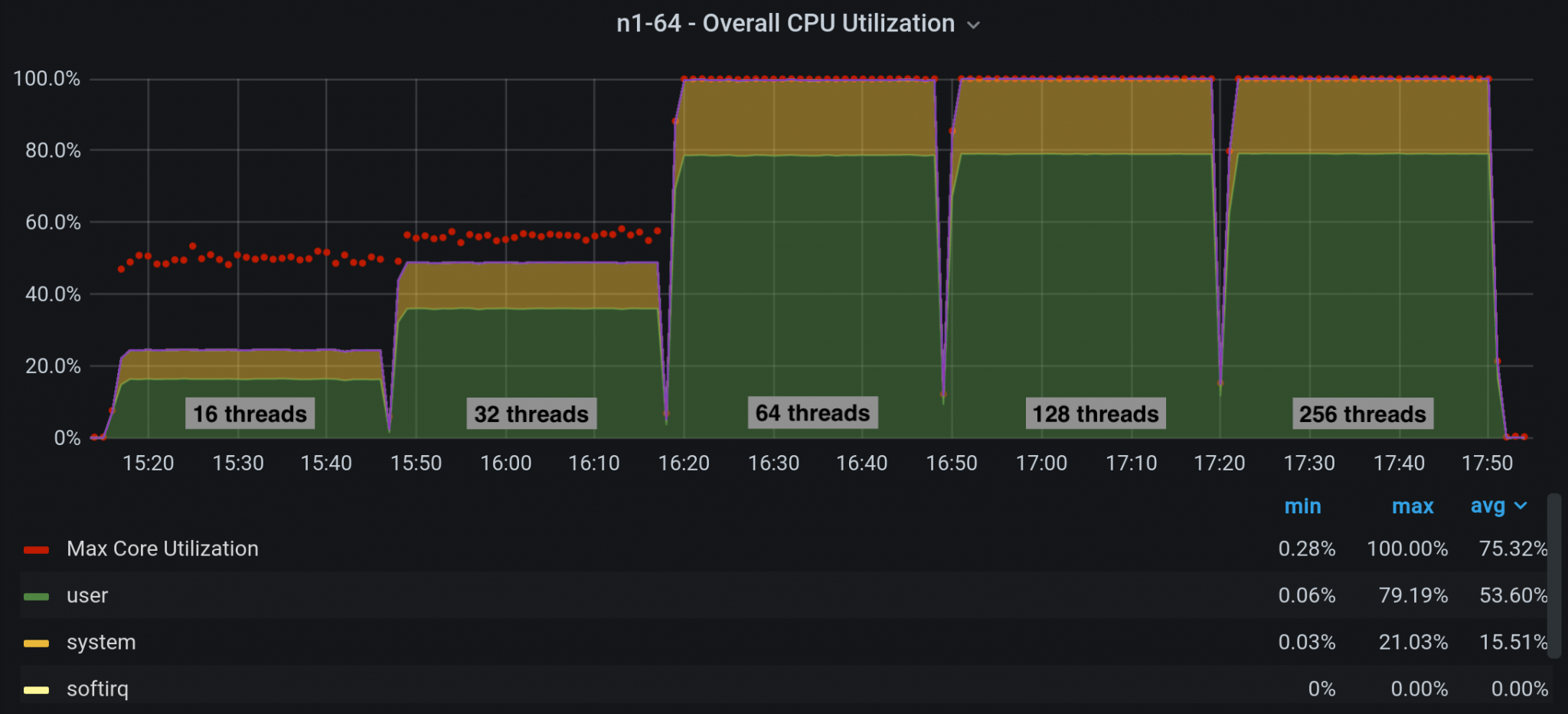Click the 64 threads annotation label

point(812,413)
